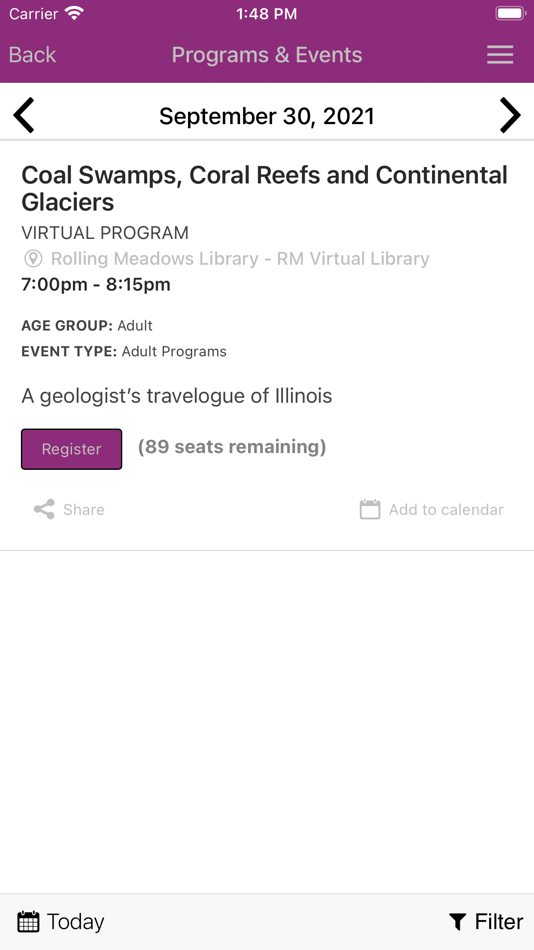Screen dimensions: 534x950
Task: Tap the location pin icon
Action: (x=33, y=259)
